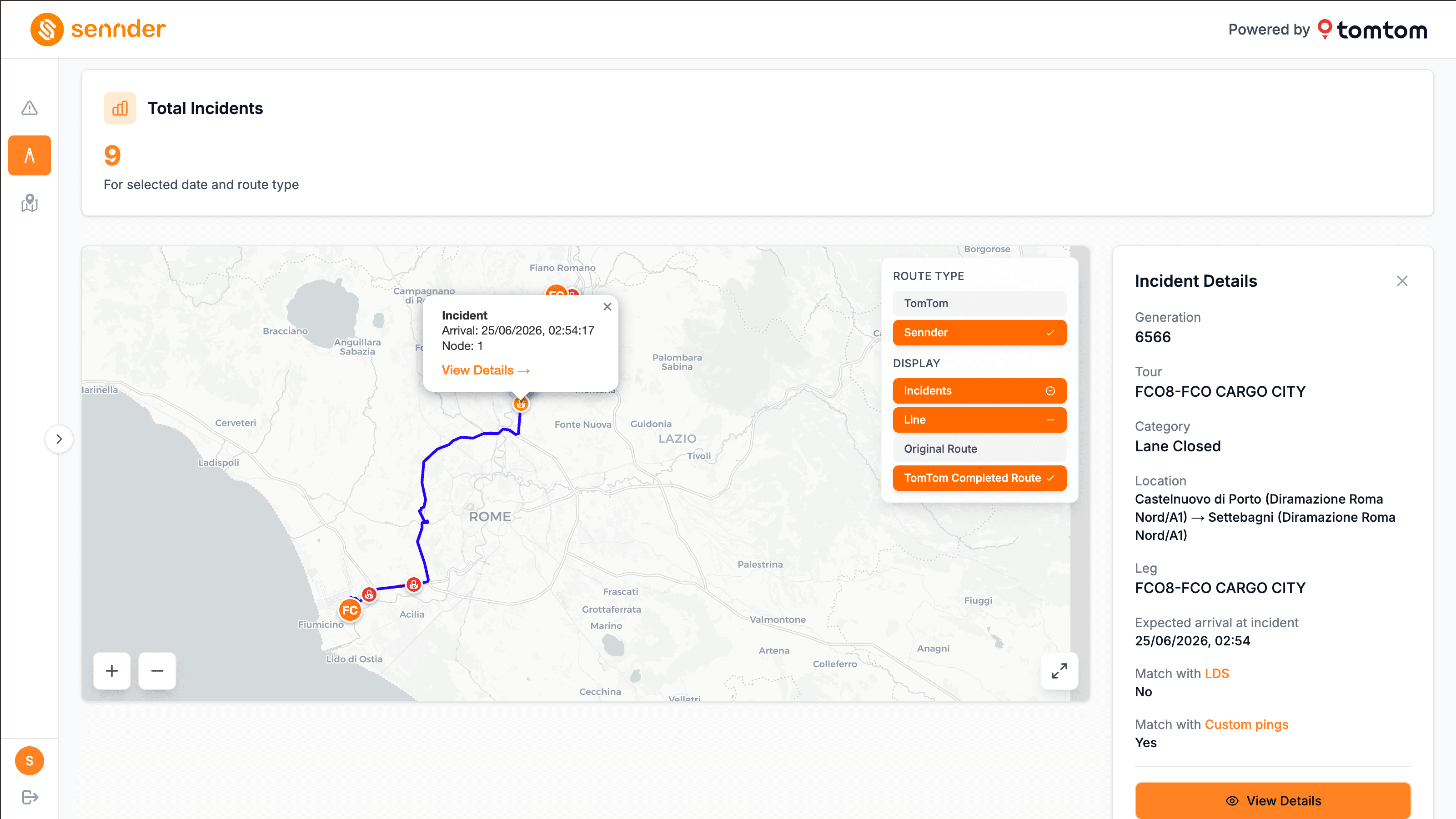Click the sennder logo
The image size is (1456, 819).
(x=98, y=30)
